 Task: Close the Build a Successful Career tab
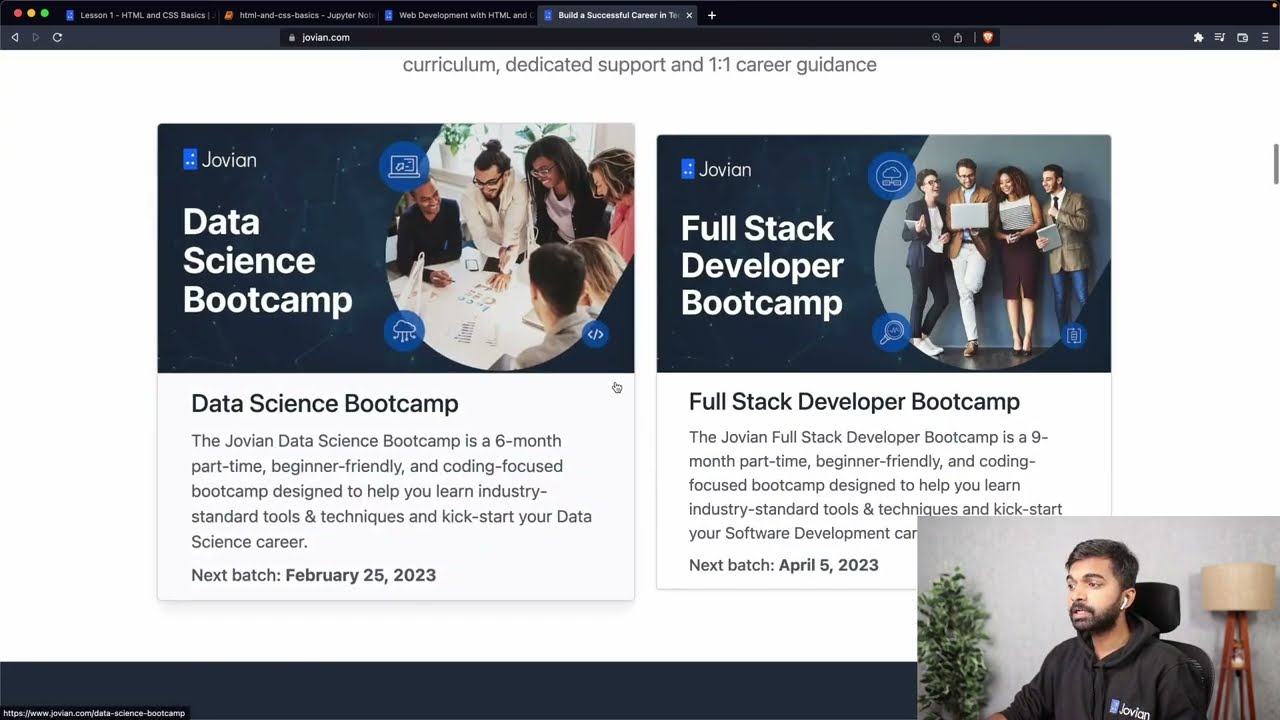689,15
